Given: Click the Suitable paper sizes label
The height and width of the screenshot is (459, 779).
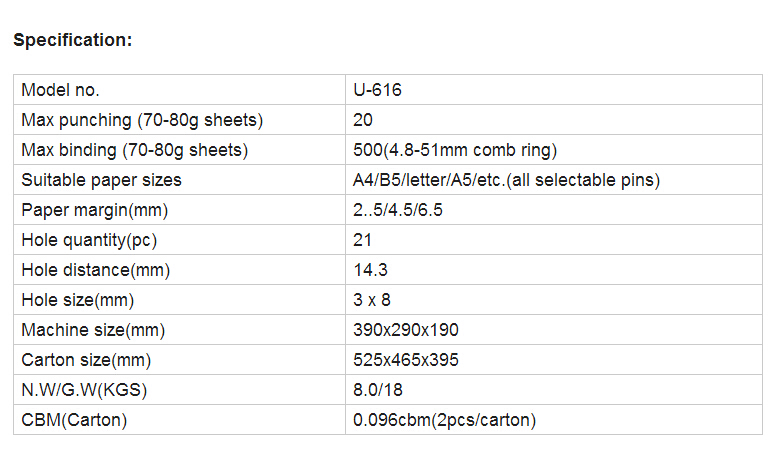Looking at the screenshot, I should coord(102,180).
